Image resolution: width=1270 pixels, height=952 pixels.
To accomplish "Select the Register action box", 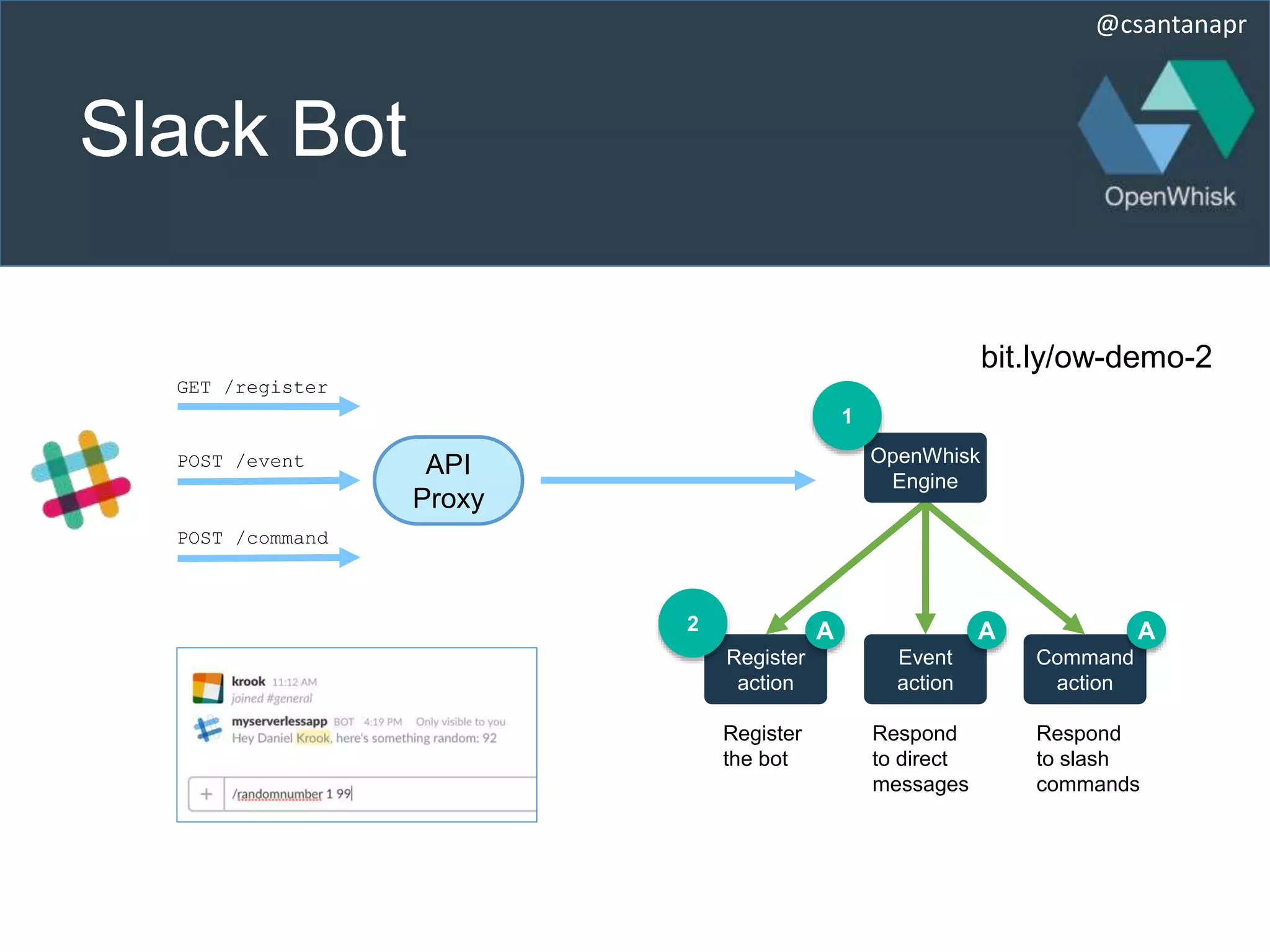I will 765,669.
